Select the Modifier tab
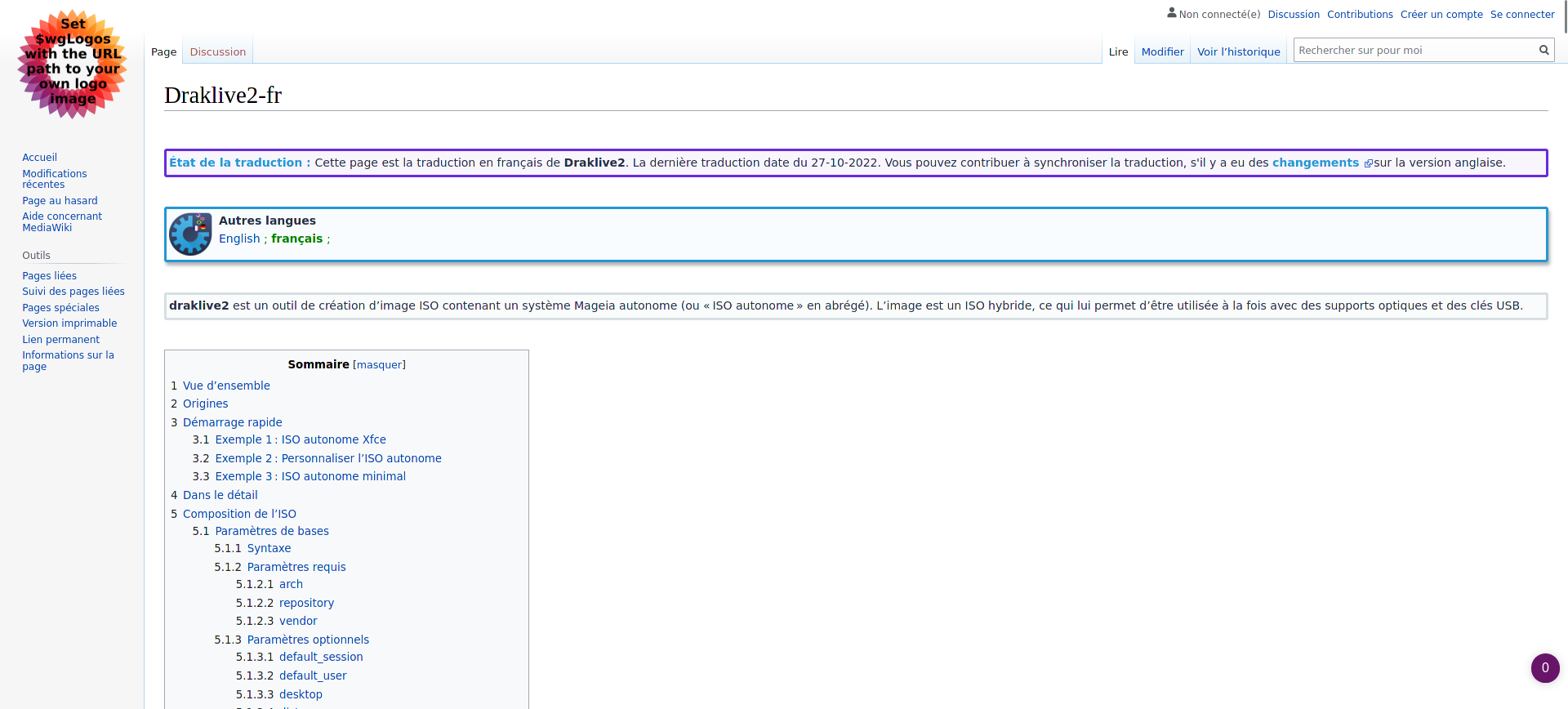This screenshot has width=1568, height=709. [1162, 51]
